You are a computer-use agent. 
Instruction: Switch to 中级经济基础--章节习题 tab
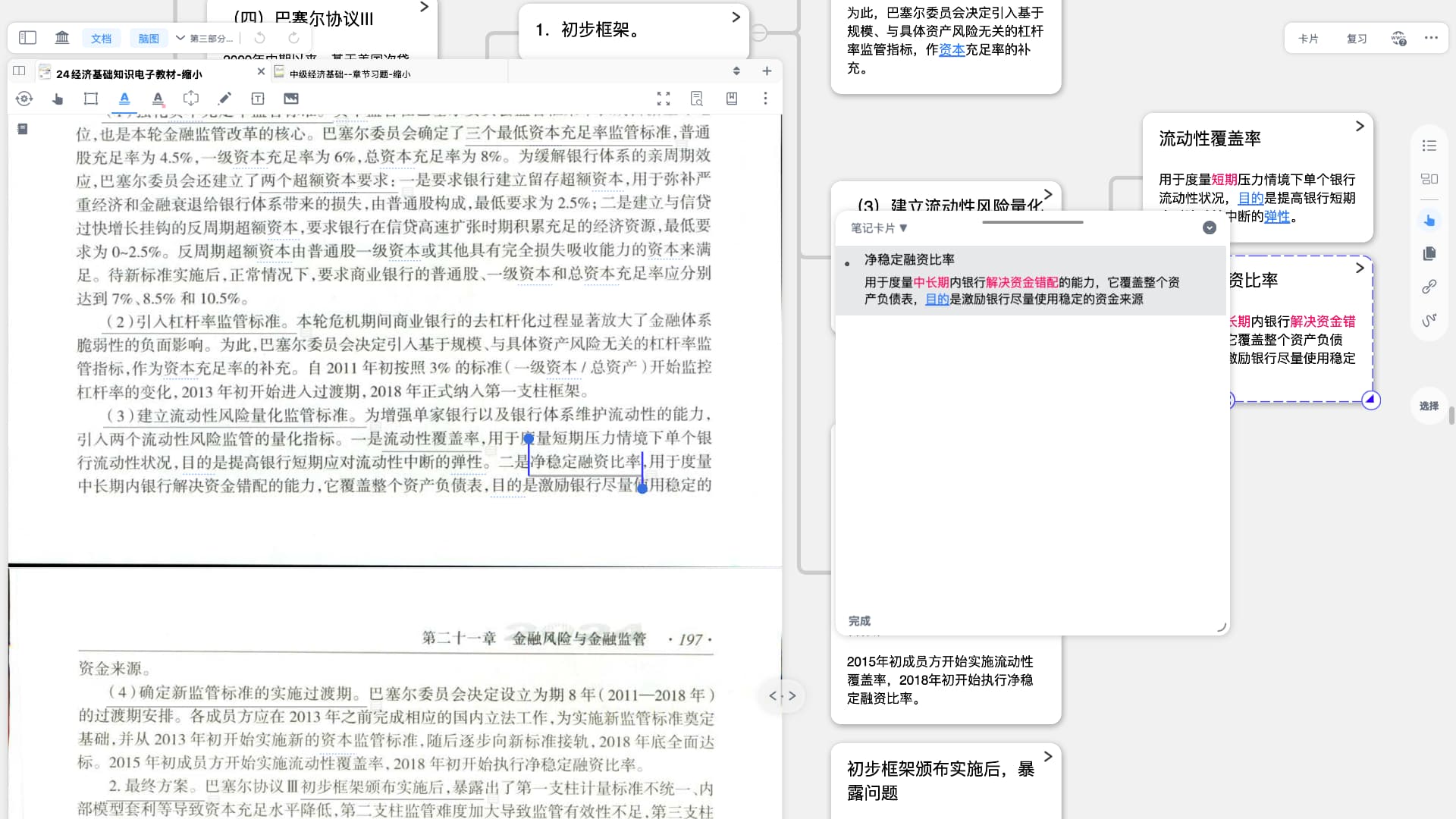pos(349,74)
